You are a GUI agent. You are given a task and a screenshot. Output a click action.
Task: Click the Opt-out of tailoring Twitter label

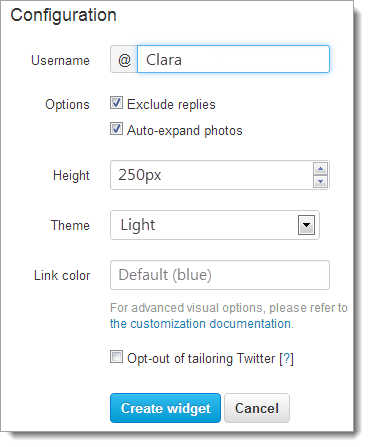coord(201,359)
